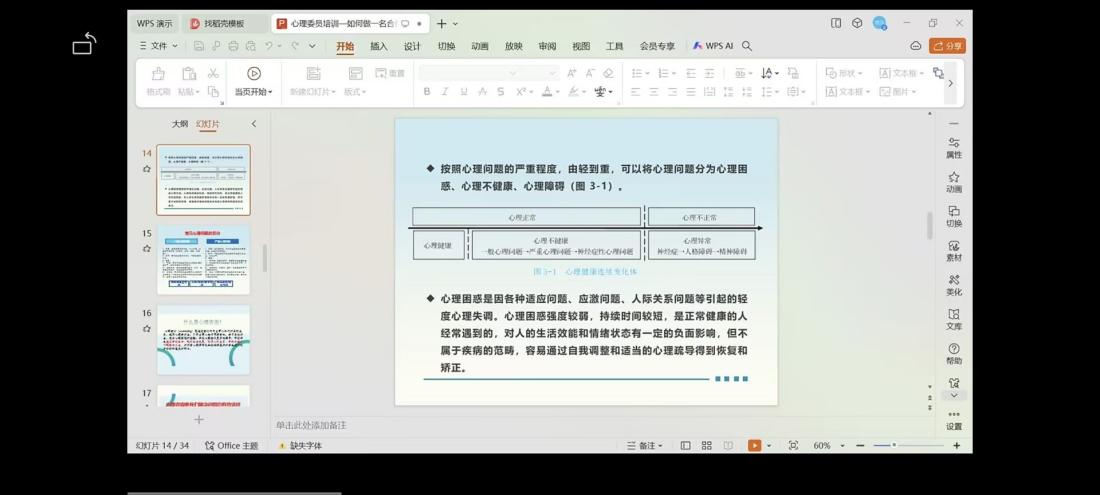Viewport: 1100px width, 495px height.
Task: Toggle italic formatting
Action: click(445, 91)
